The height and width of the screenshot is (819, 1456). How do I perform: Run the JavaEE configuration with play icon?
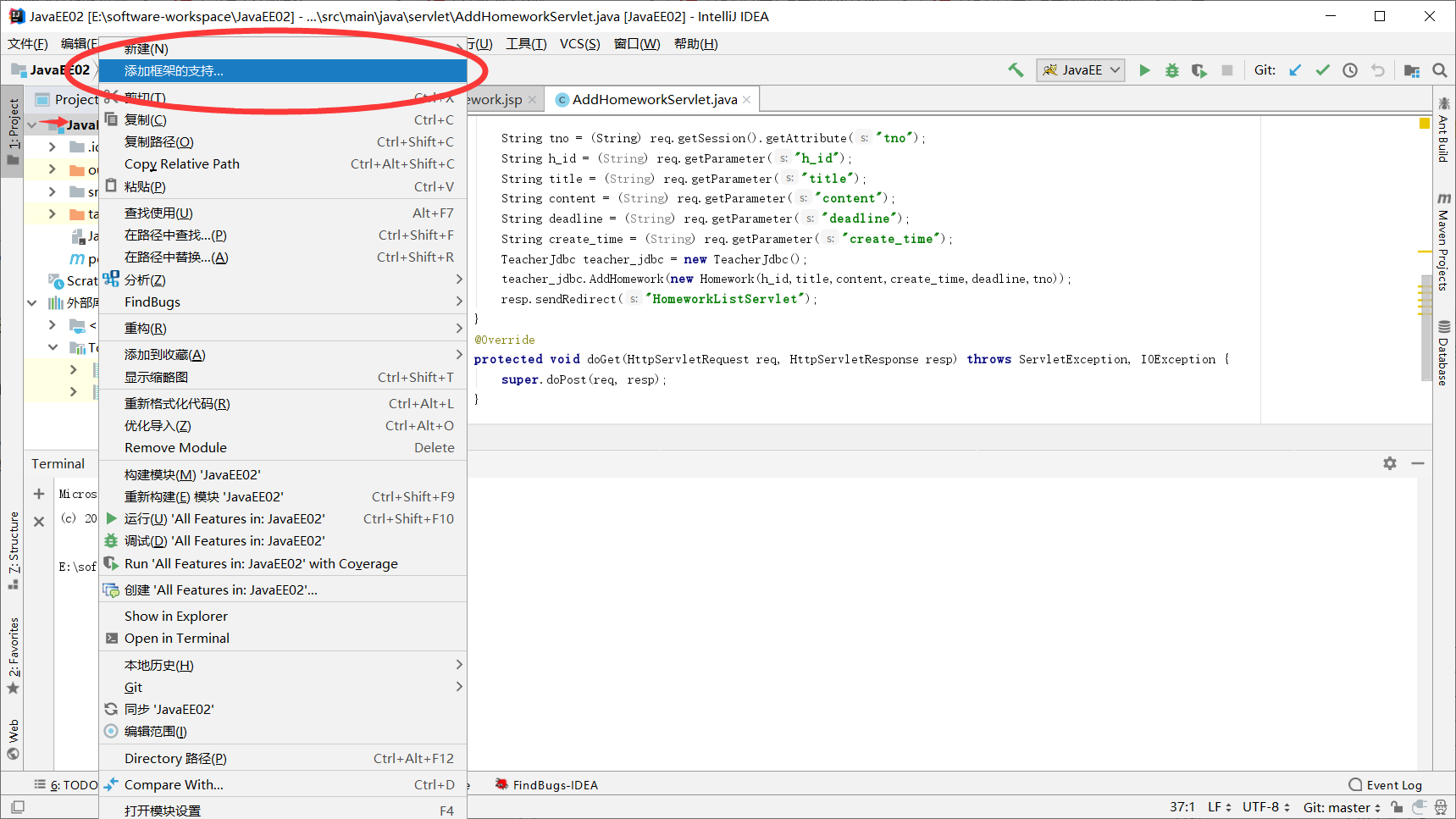1144,70
